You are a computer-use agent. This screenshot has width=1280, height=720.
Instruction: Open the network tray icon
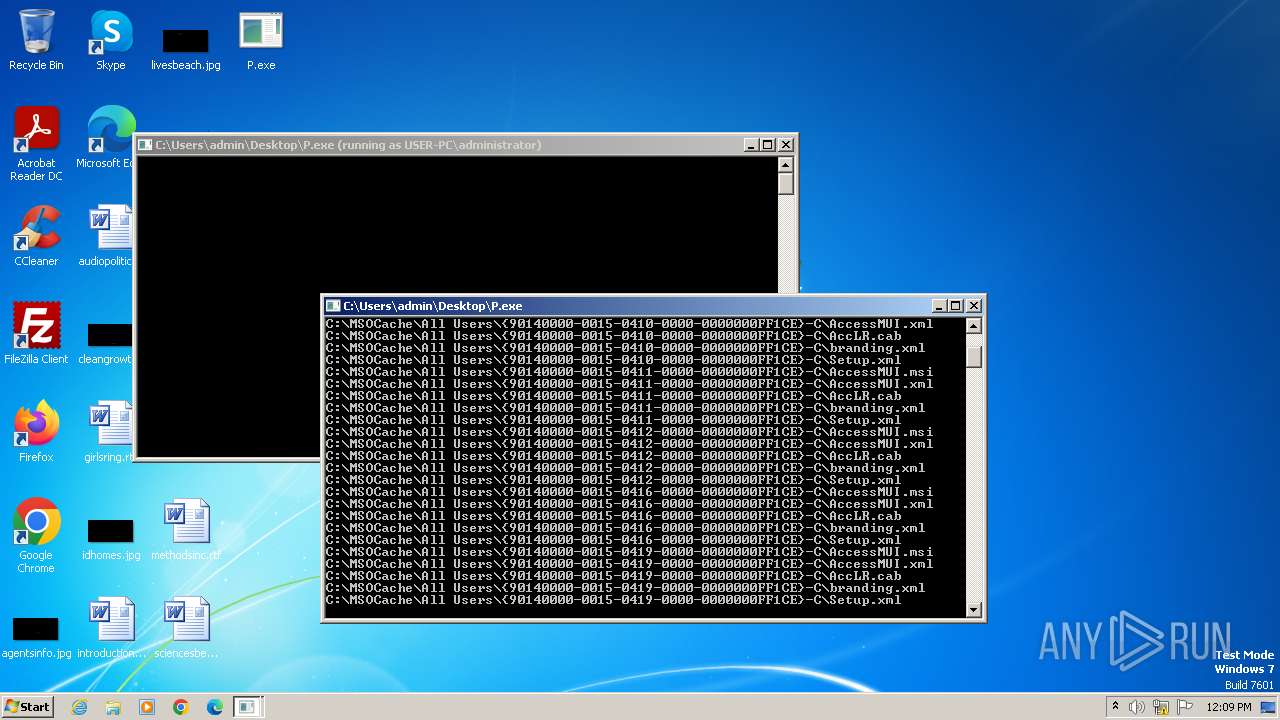[1160, 707]
